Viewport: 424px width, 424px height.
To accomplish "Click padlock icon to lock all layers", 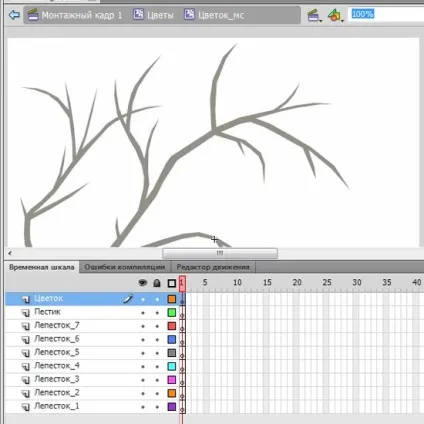I will (157, 283).
